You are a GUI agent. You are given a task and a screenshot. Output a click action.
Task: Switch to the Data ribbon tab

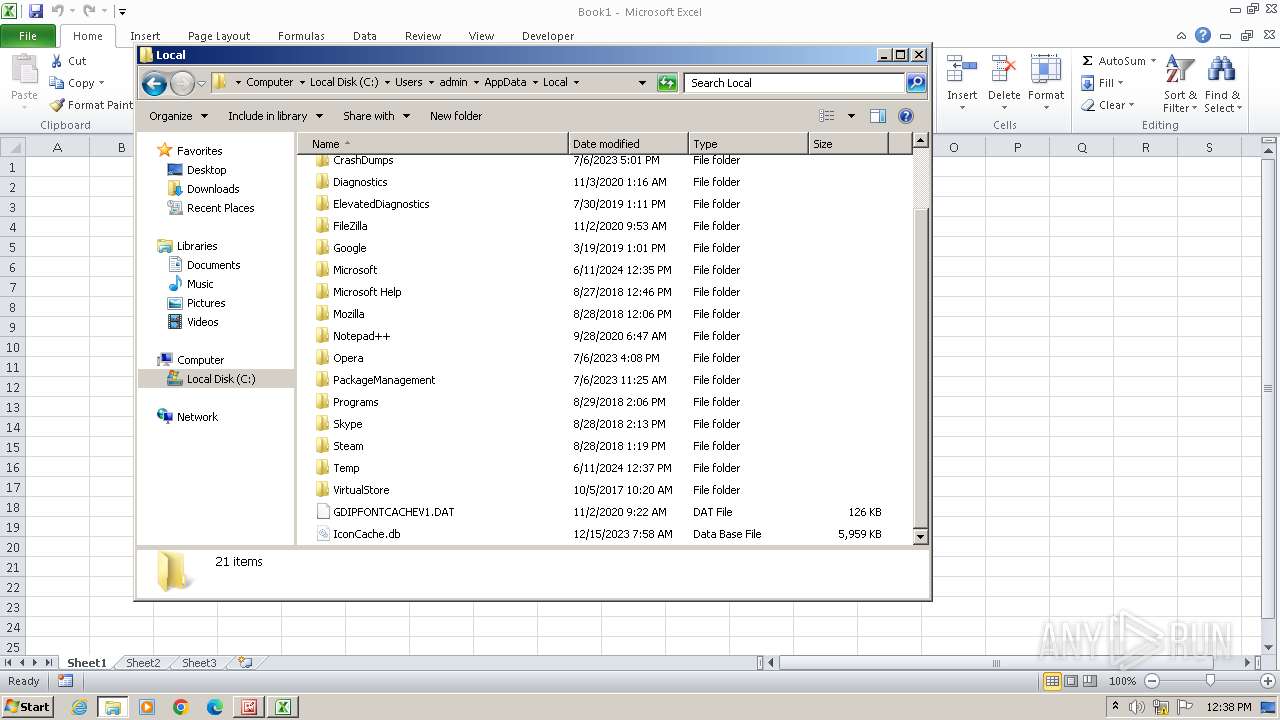[365, 36]
